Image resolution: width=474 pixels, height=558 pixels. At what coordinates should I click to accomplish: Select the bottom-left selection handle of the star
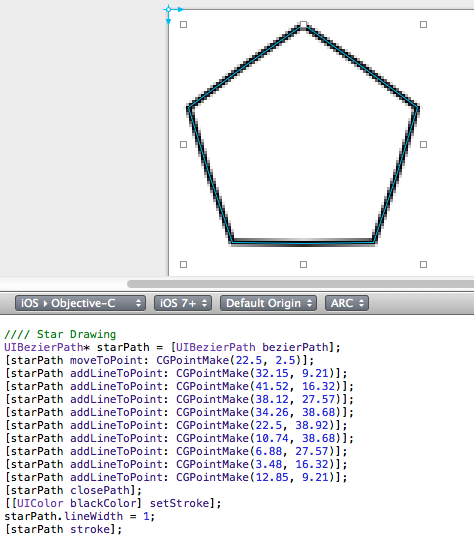pyautogui.click(x=184, y=264)
